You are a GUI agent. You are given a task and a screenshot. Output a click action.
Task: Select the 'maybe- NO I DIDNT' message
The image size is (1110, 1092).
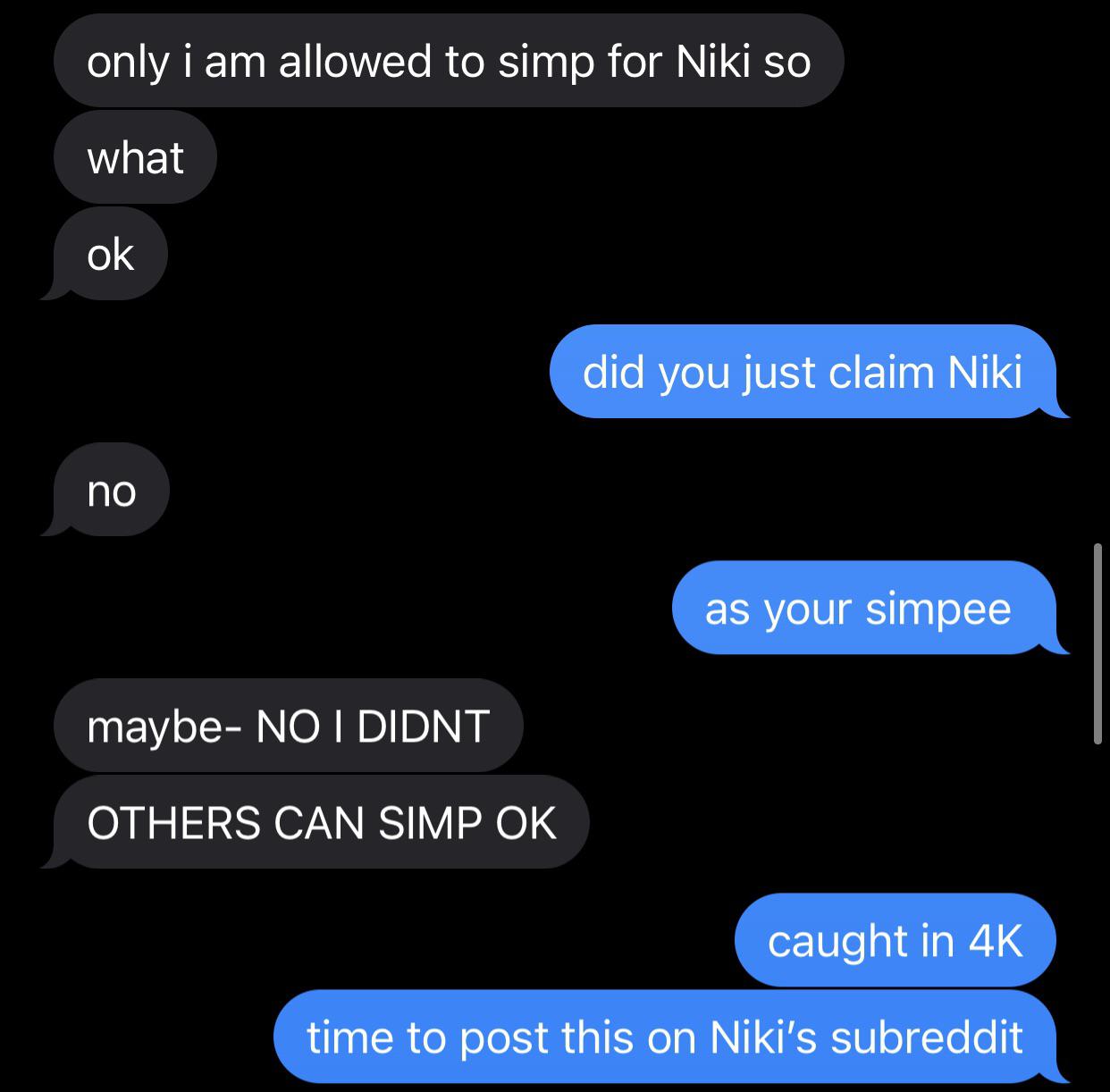[288, 726]
